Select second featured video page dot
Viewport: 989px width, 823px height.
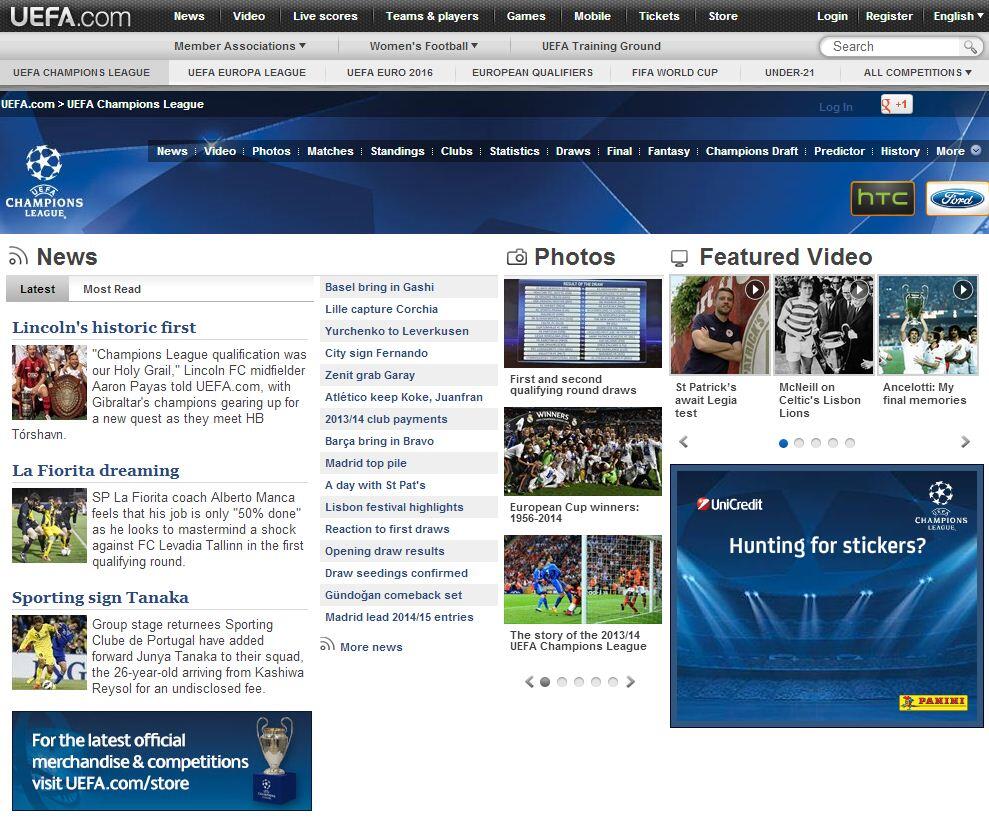[799, 443]
